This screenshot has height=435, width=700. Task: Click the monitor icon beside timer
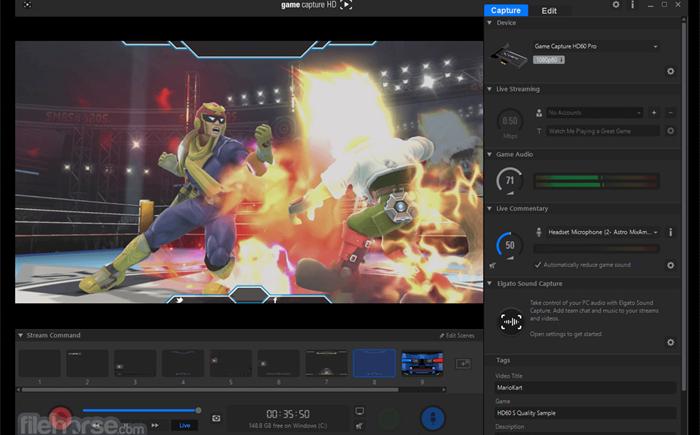359,411
